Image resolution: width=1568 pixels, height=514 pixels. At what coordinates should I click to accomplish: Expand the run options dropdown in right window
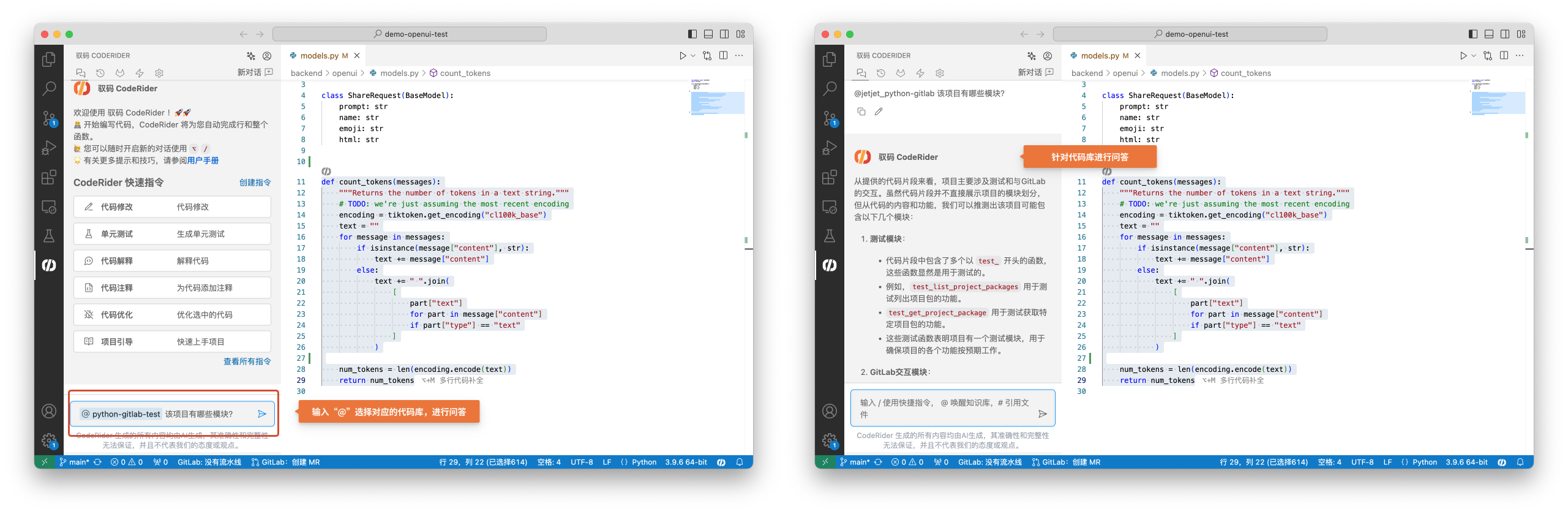1474,56
